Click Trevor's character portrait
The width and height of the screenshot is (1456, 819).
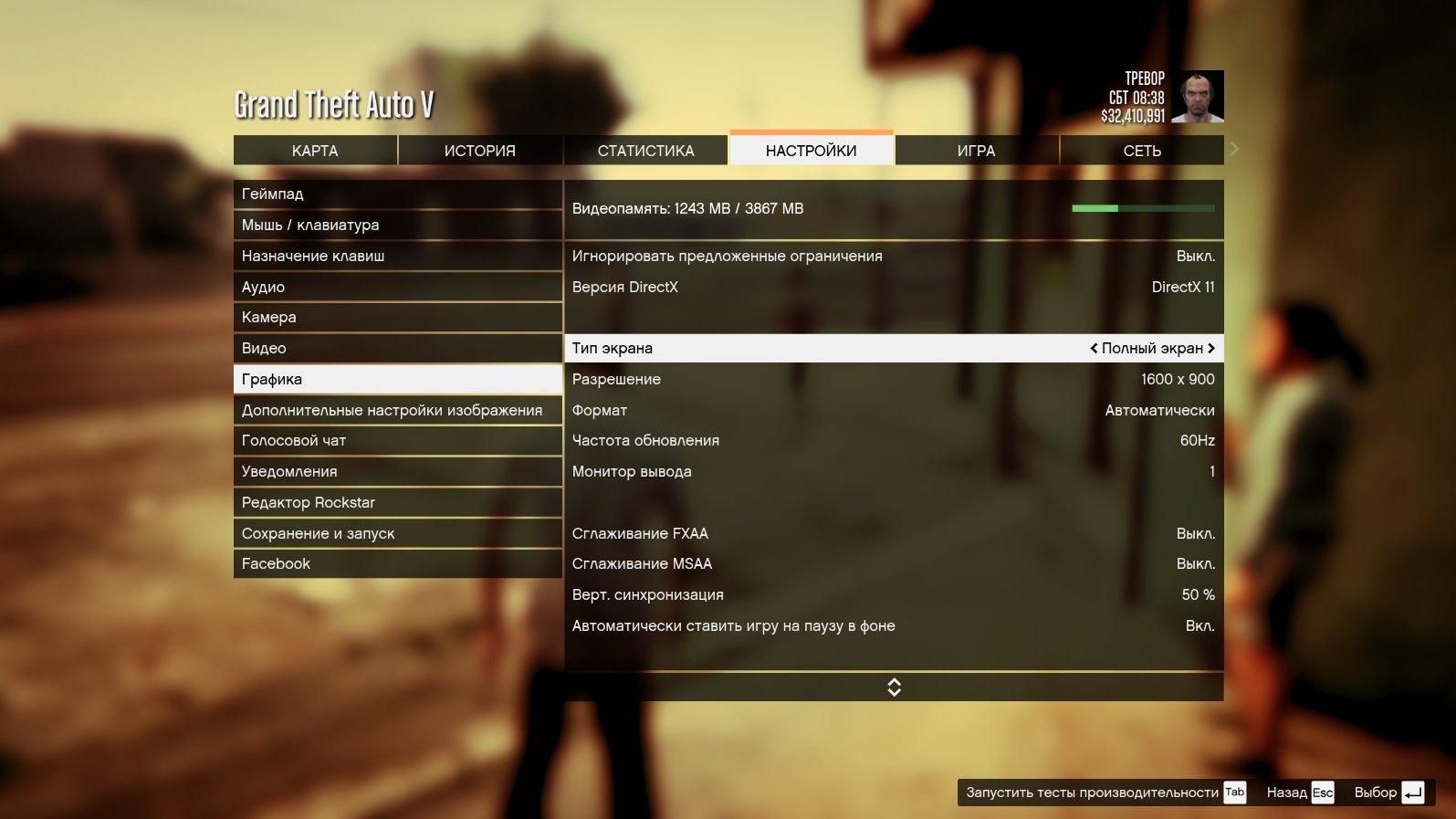[1197, 97]
